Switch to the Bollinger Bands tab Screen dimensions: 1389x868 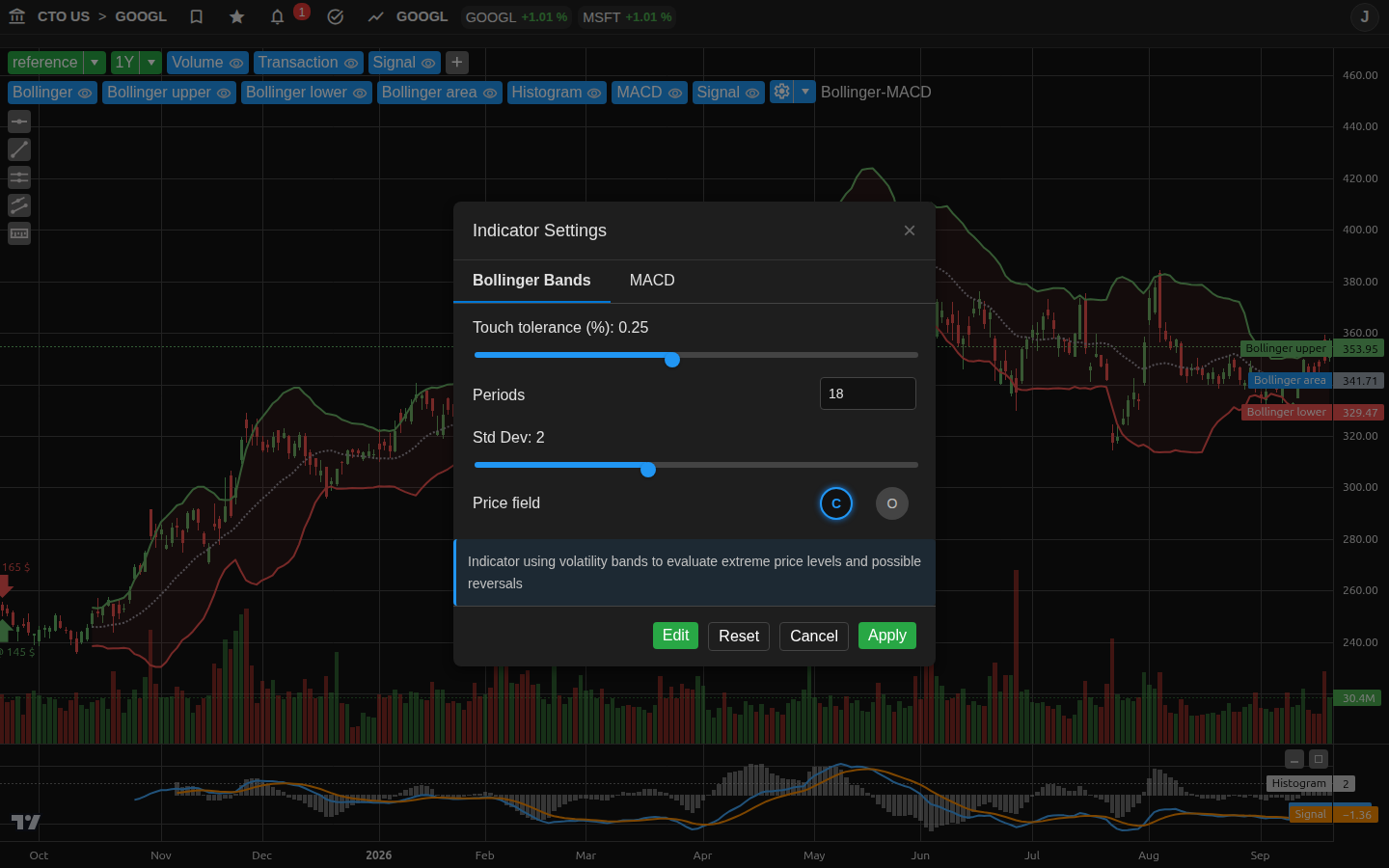531,281
